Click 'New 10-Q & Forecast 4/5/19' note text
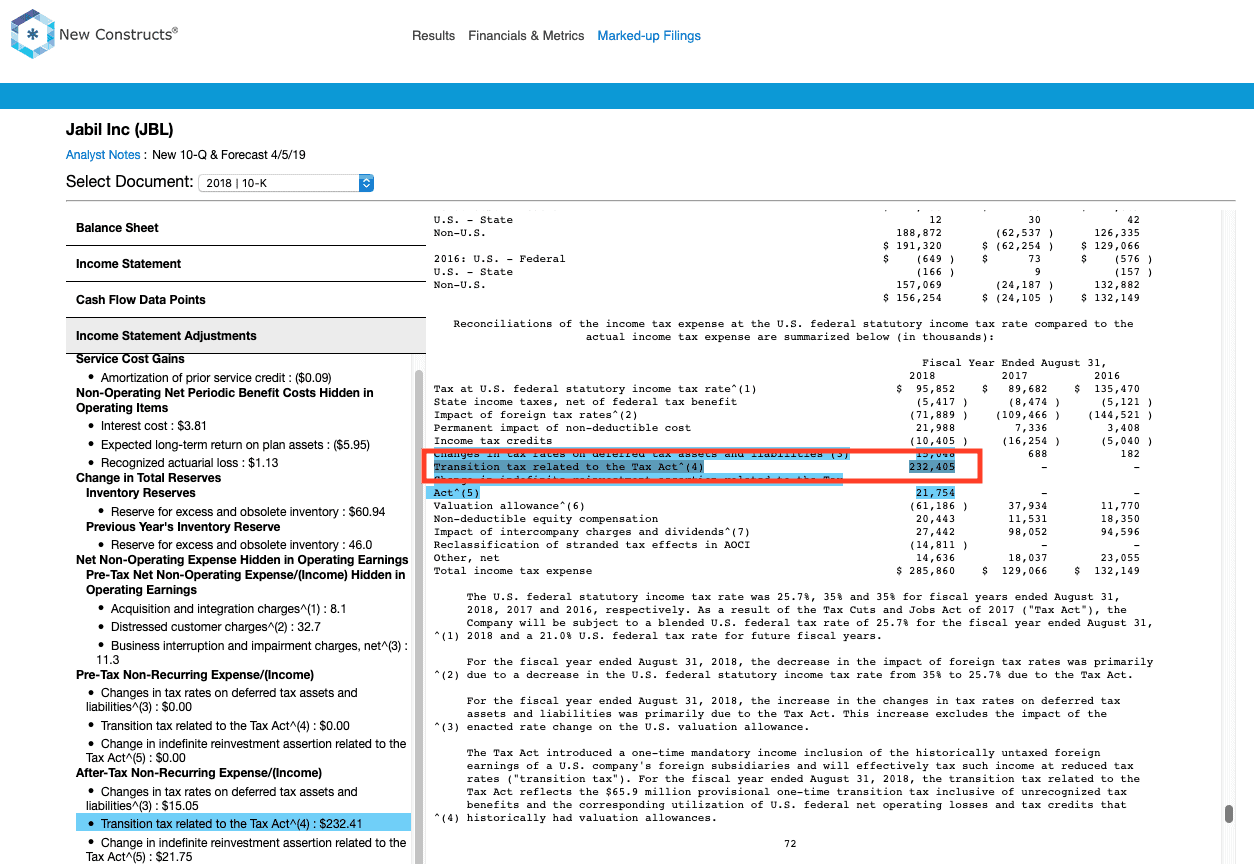Image resolution: width=1254 pixels, height=864 pixels. [229, 155]
